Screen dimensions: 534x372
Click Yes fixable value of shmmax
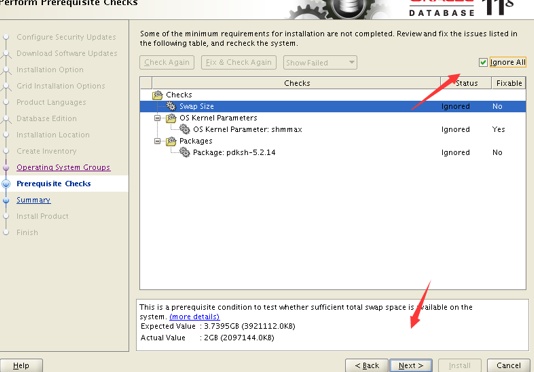[498, 129]
